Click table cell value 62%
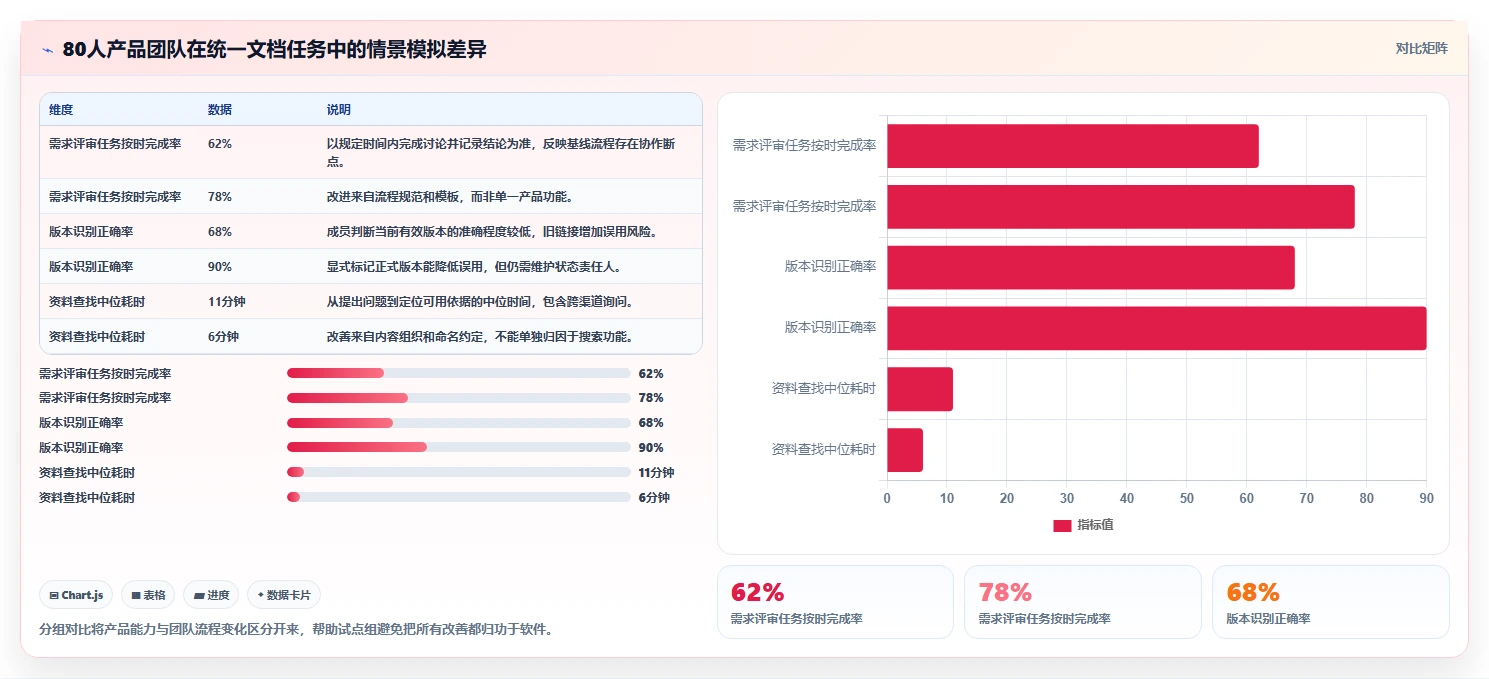The width and height of the screenshot is (1489, 679). pos(220,143)
